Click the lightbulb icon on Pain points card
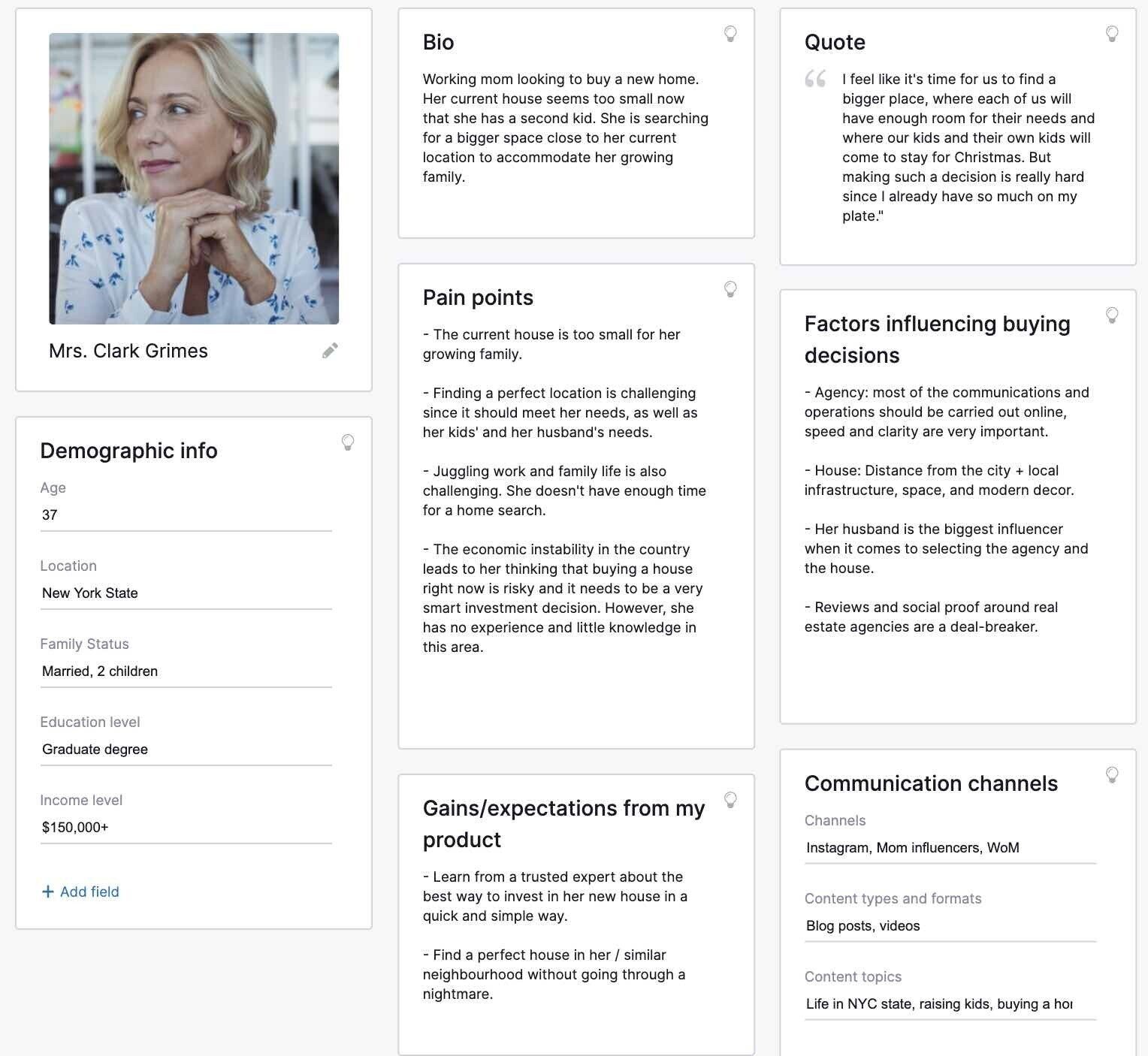The image size is (1148, 1056). (730, 288)
